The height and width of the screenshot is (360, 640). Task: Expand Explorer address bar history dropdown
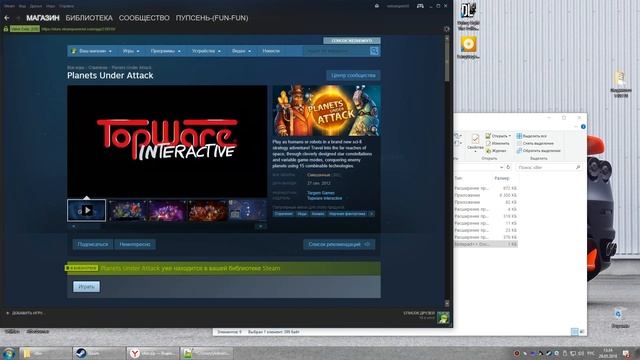501,167
